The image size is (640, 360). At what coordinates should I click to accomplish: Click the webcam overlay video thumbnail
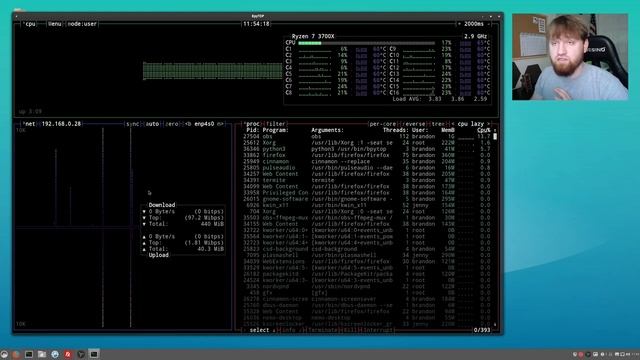[x=570, y=57]
